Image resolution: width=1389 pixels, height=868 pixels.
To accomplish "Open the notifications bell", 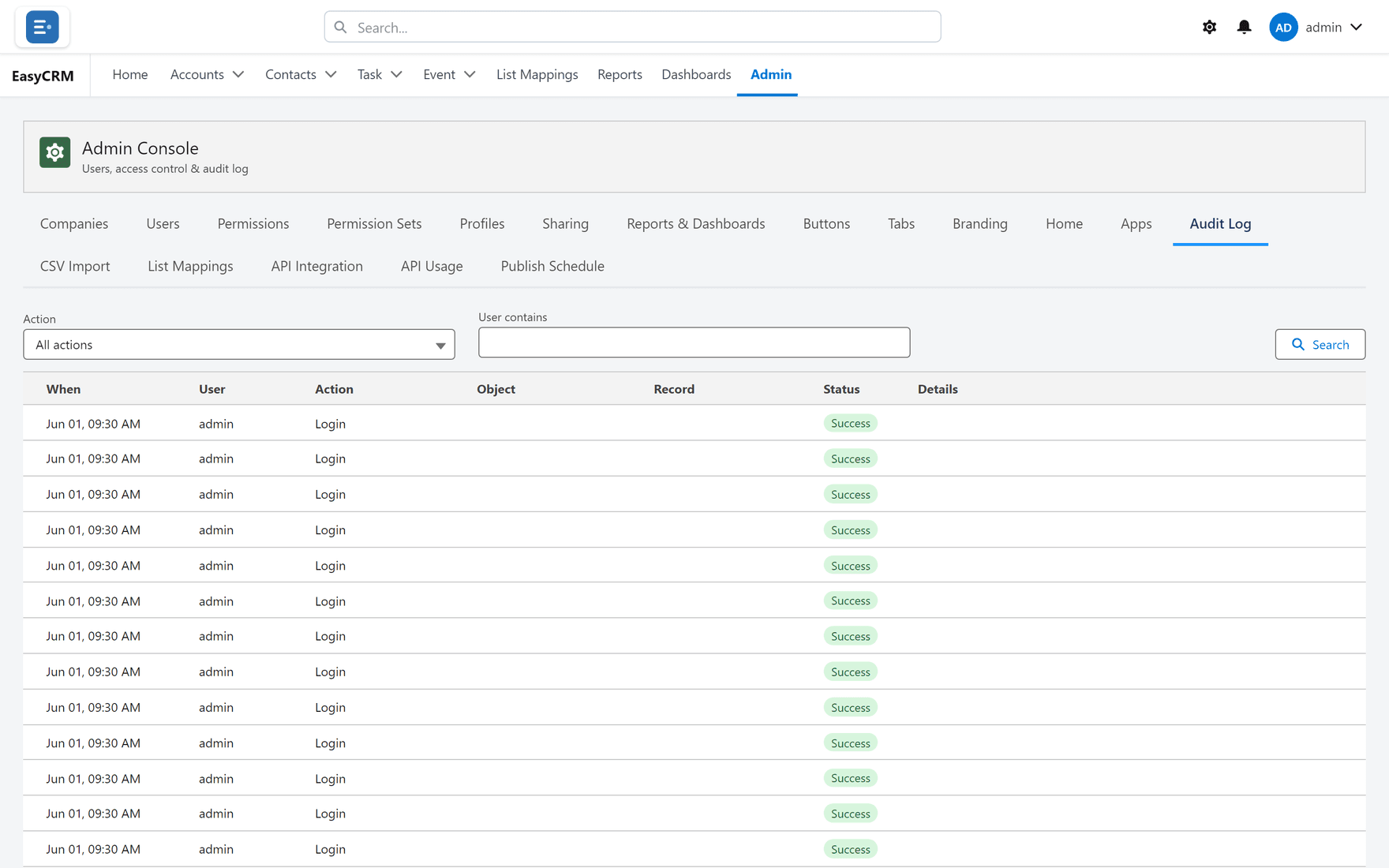I will click(x=1244, y=27).
